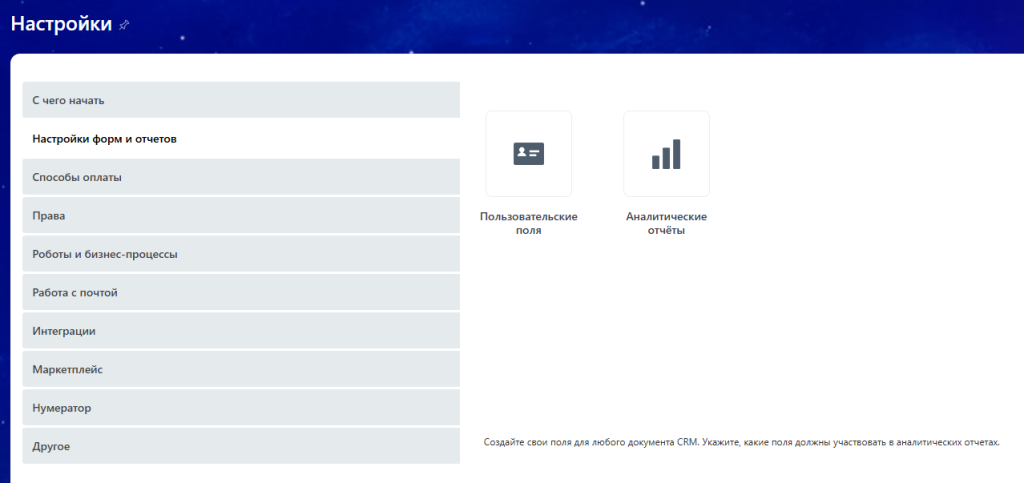This screenshot has width=1024, height=483.
Task: Open Работа с почтой settings
Action: 240,292
